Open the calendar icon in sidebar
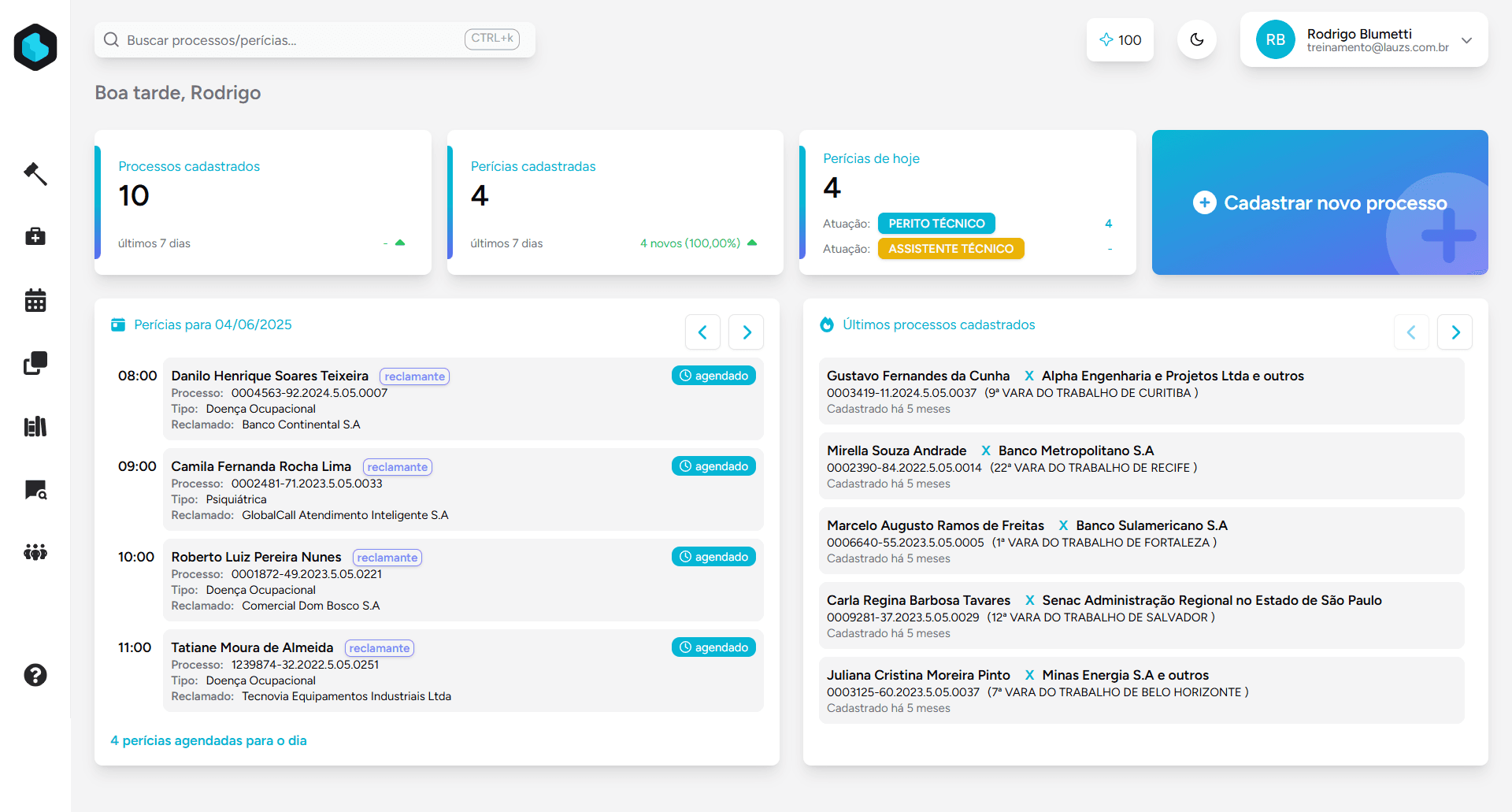 35,300
